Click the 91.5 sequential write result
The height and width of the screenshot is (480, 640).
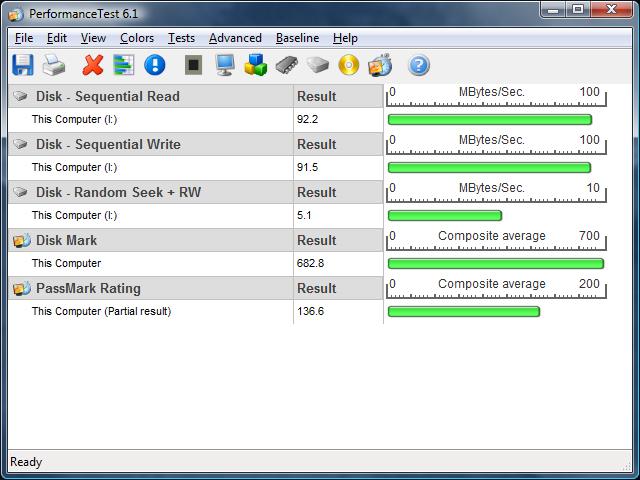click(x=307, y=167)
